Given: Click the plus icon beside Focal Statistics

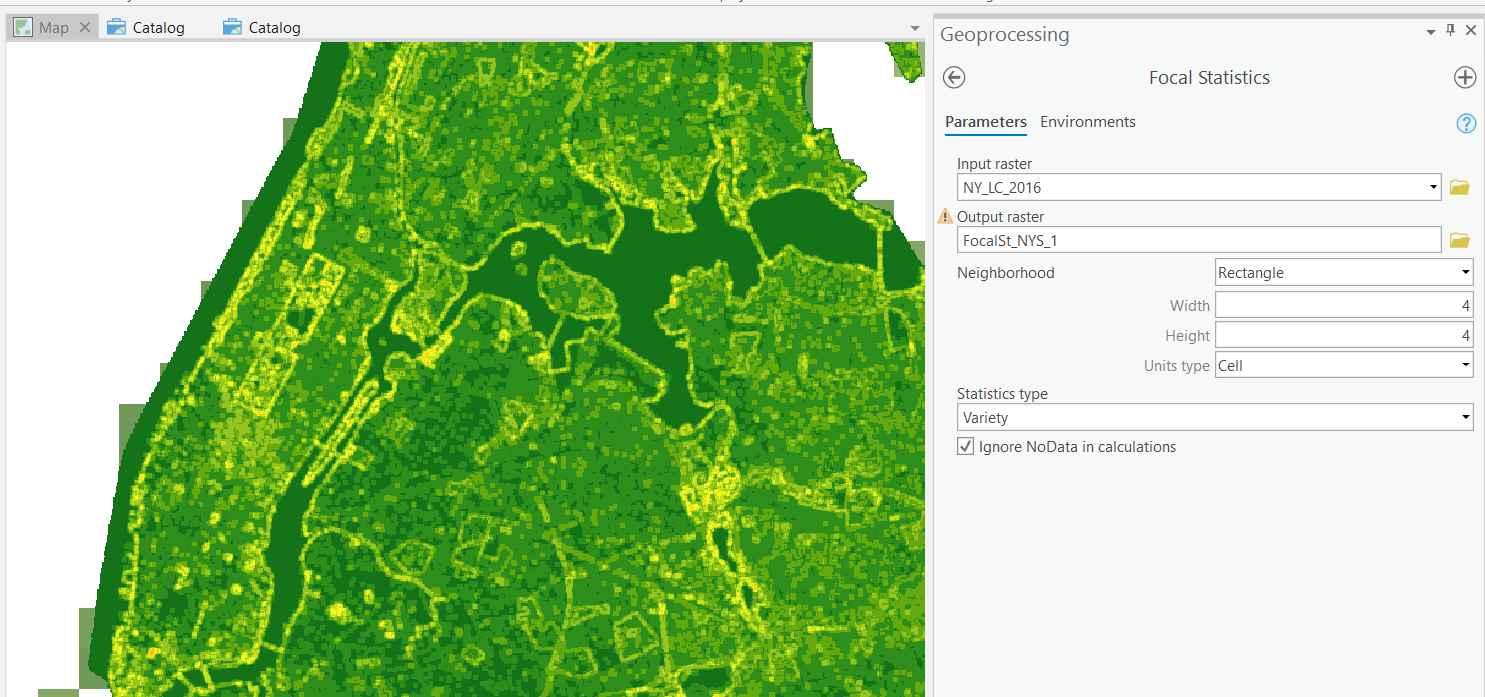Looking at the screenshot, I should click(x=1464, y=78).
